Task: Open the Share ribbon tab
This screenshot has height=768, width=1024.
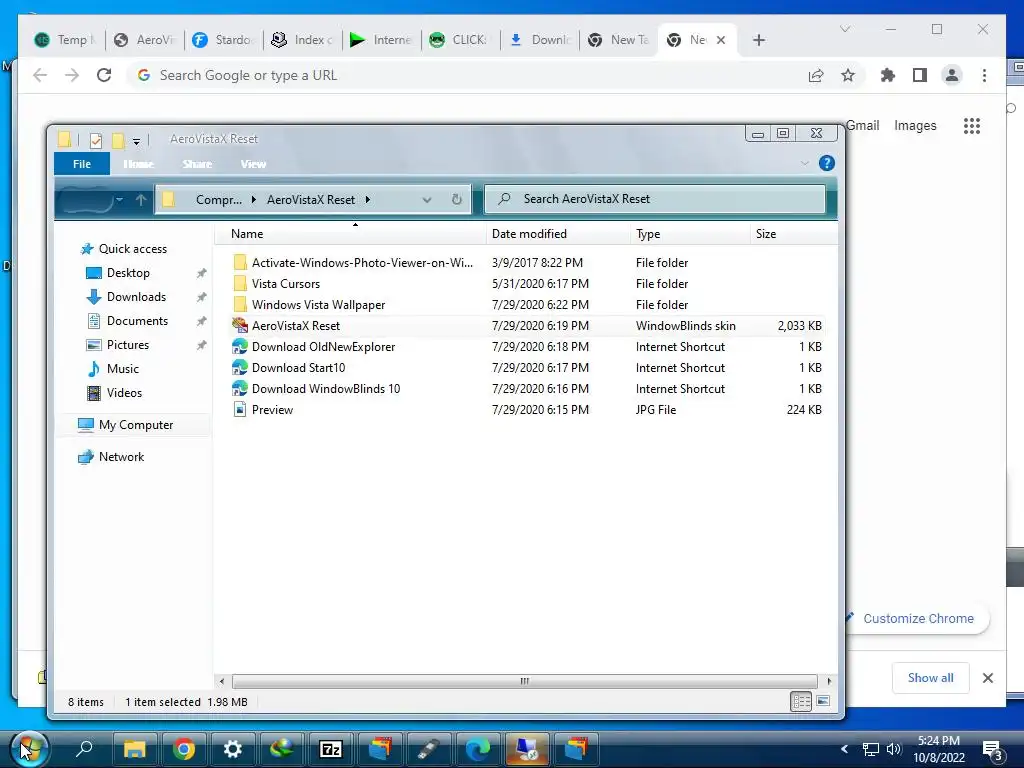Action: (x=197, y=164)
